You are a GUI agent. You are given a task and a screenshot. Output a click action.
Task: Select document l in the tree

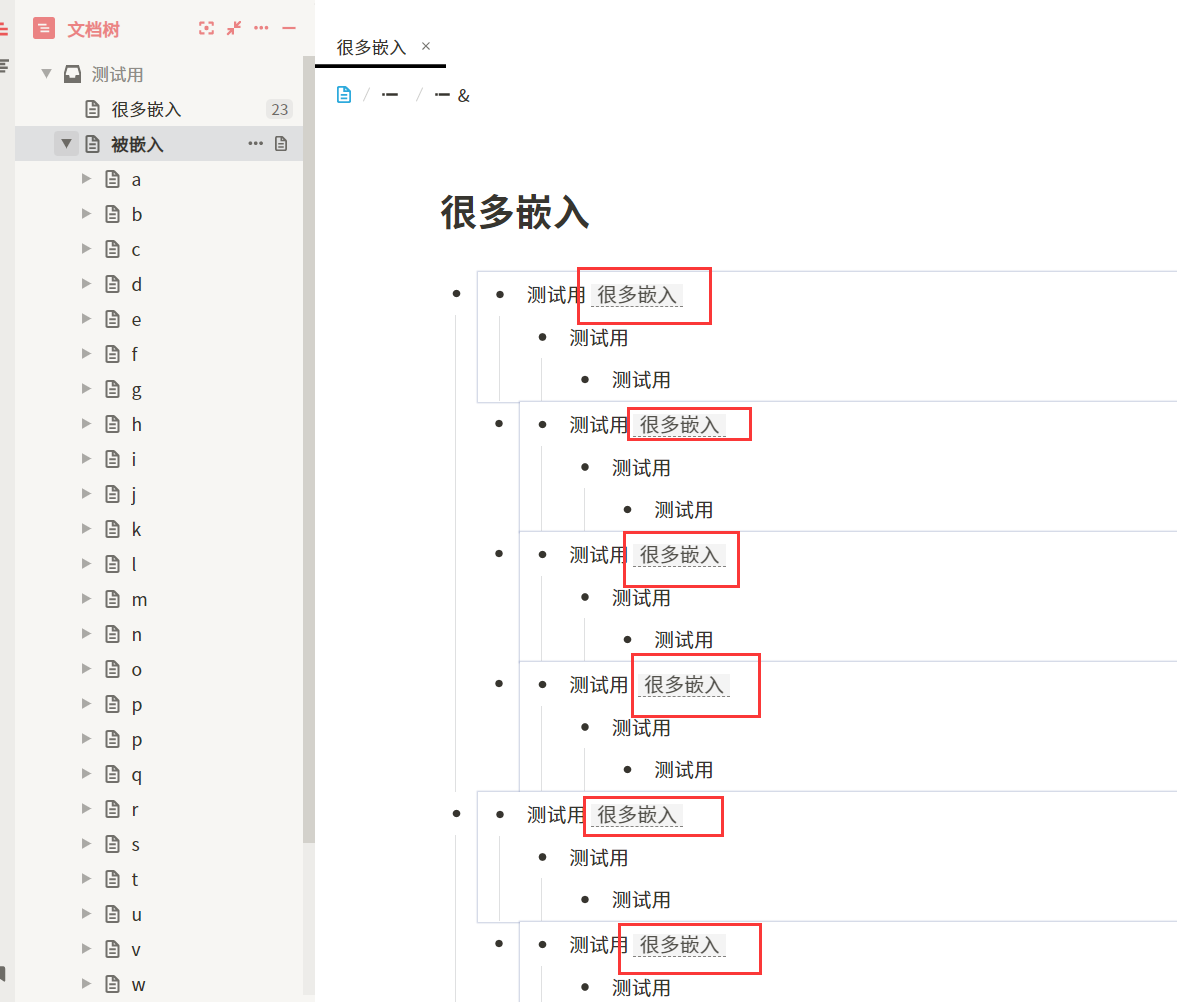pyautogui.click(x=158, y=564)
